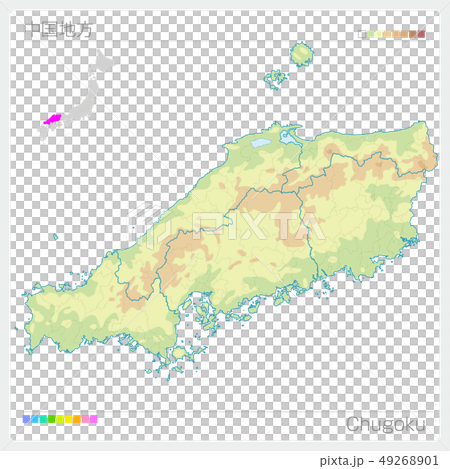Select the white empty elevation legend swatch
450x469 pixels.
362,34
